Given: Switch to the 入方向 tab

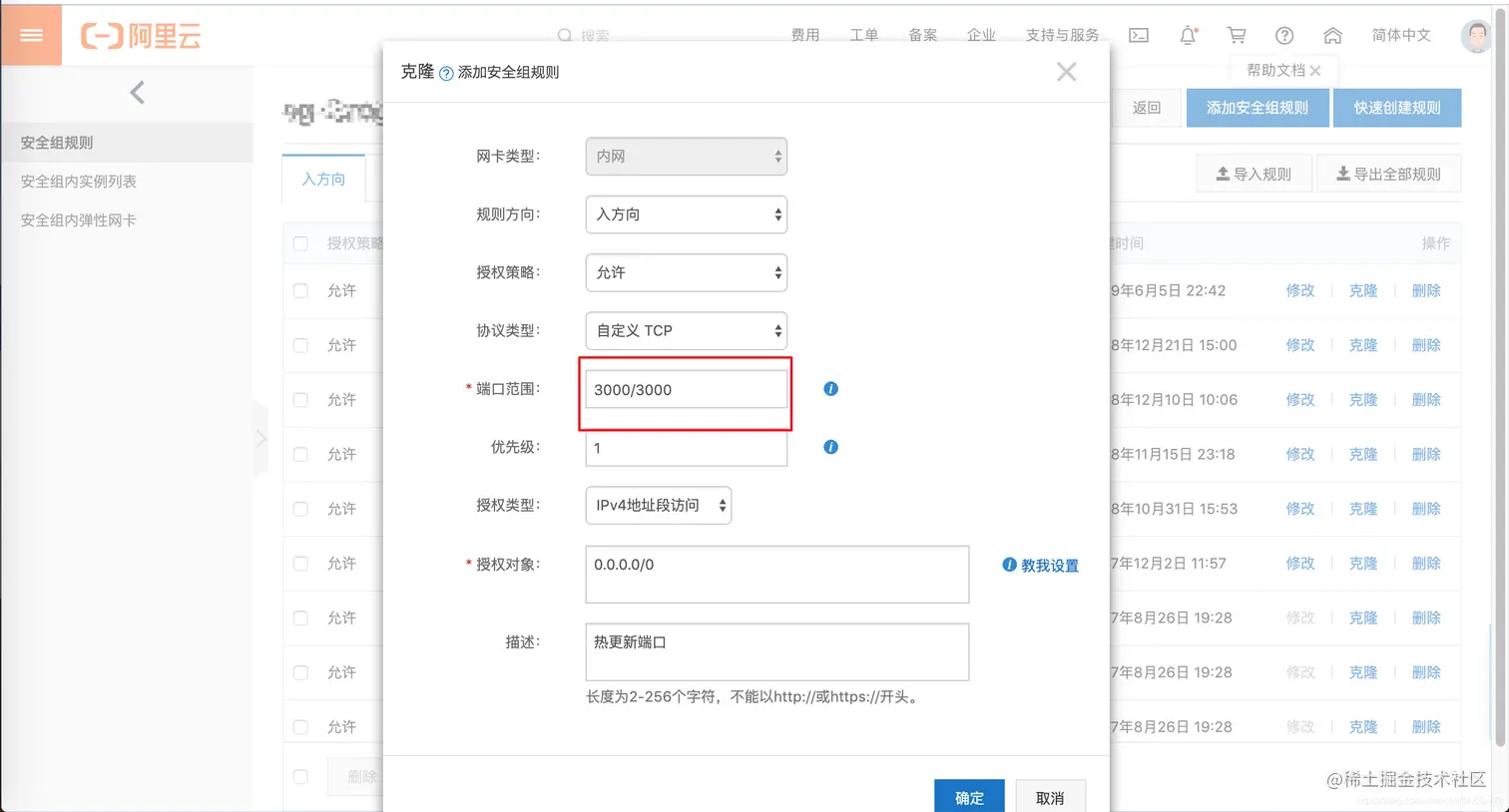Looking at the screenshot, I should [x=323, y=180].
